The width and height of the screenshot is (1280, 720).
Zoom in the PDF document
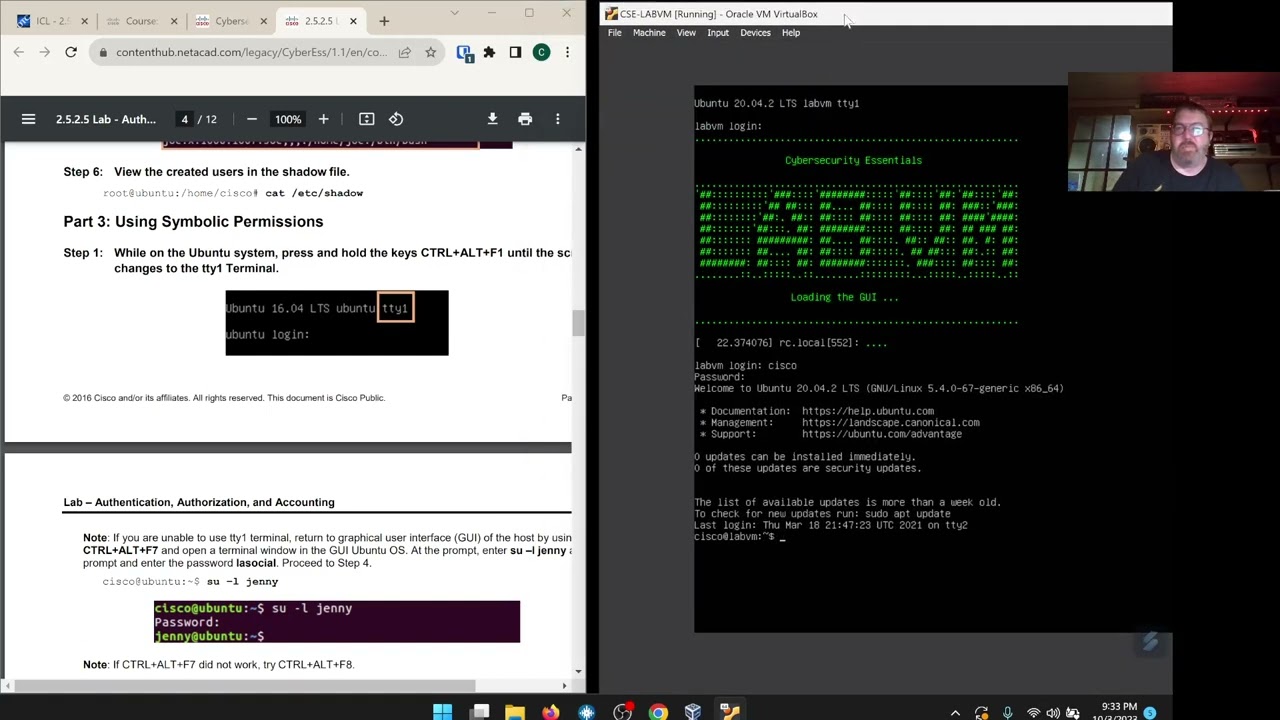(x=323, y=119)
